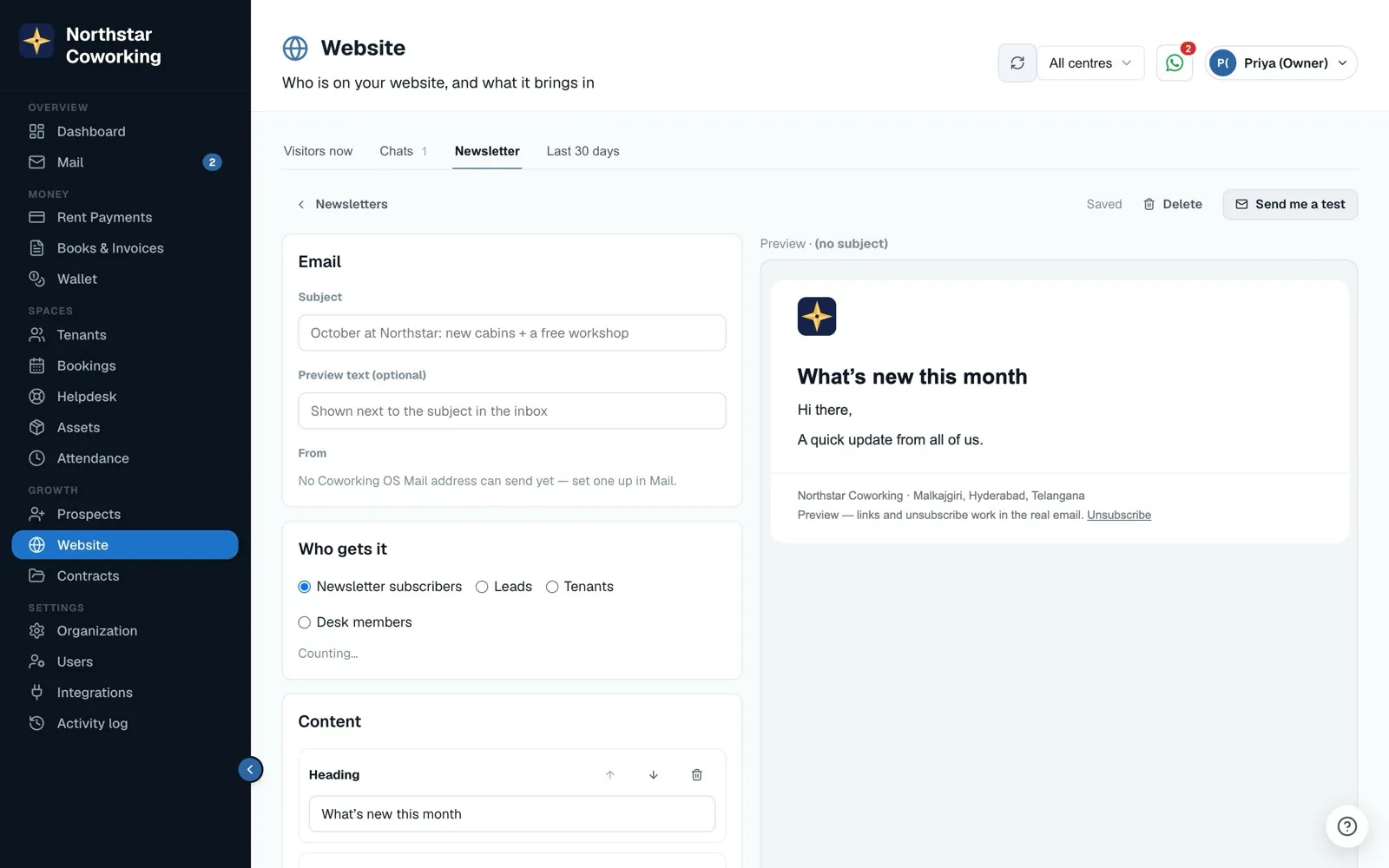Click into the Subject input field
1389x868 pixels.
coord(512,333)
